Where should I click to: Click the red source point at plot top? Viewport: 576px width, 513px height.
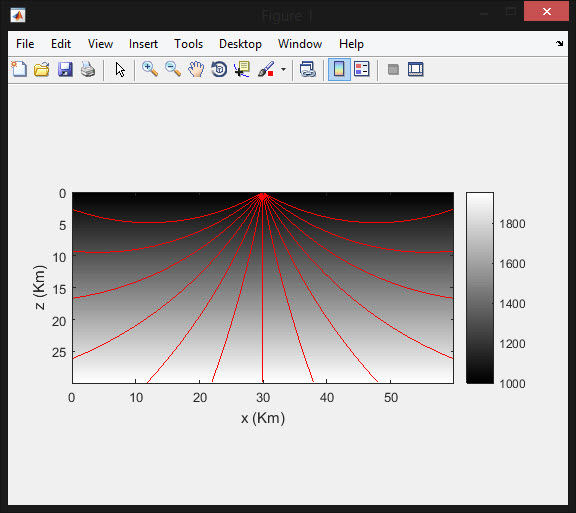click(x=263, y=197)
